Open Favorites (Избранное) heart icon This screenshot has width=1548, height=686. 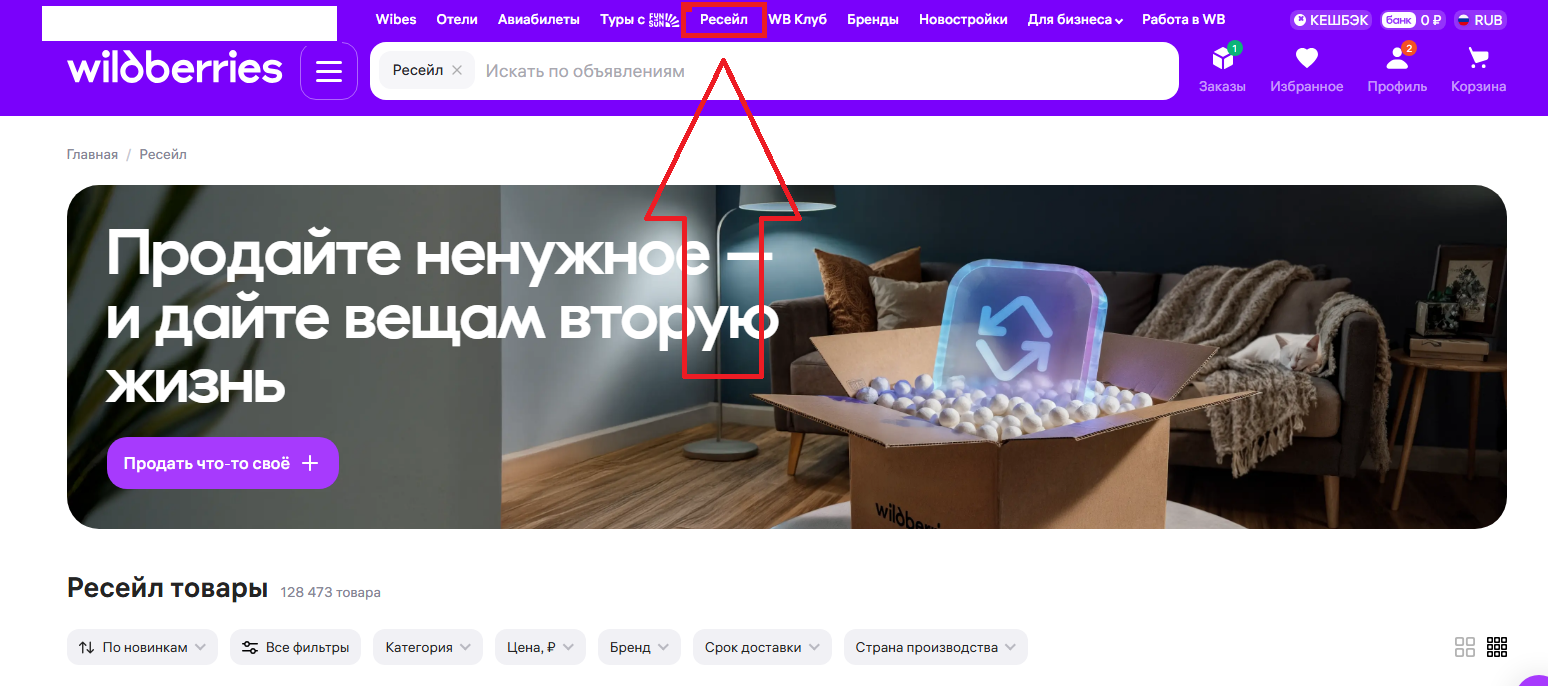[x=1306, y=60]
